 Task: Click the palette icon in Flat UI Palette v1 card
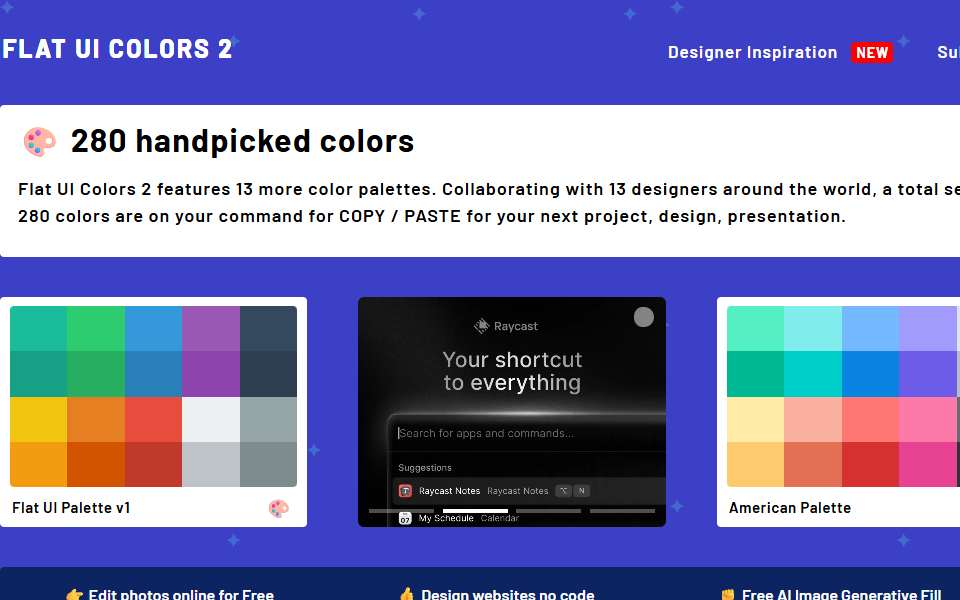pyautogui.click(x=279, y=508)
